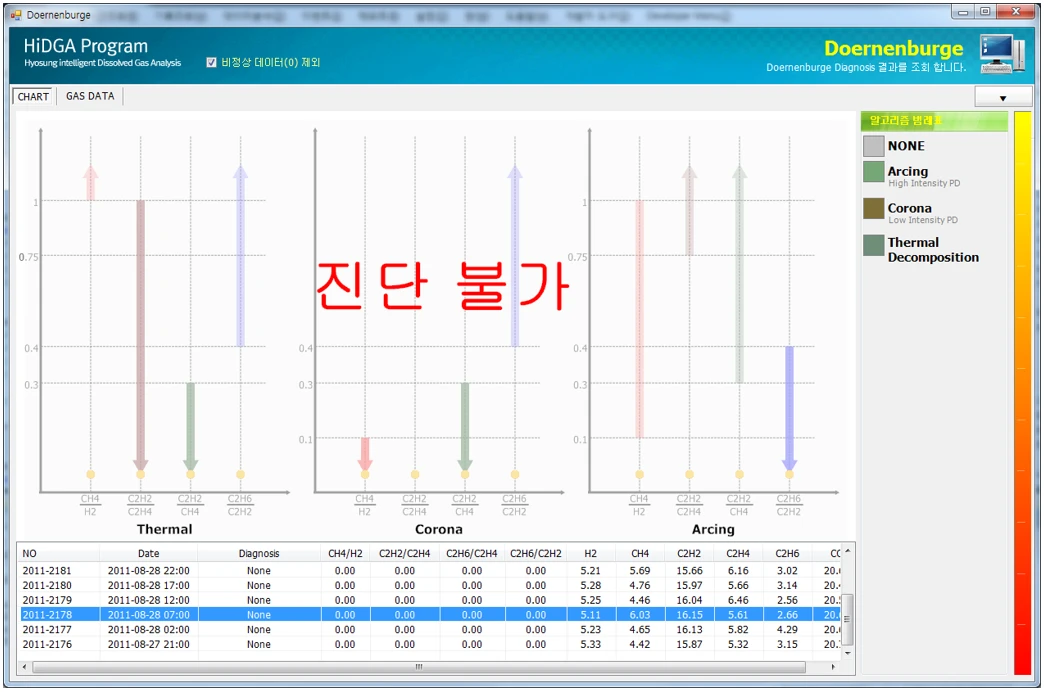Click the C2H6/C2H2 column header
This screenshot has width=1044, height=692.
[x=536, y=553]
